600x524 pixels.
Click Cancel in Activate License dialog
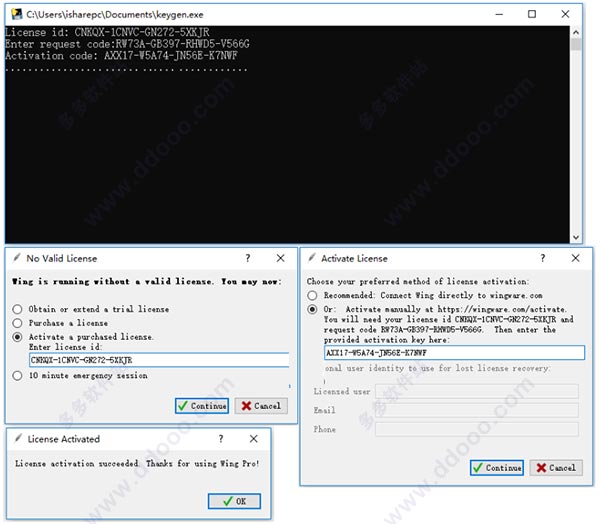click(x=556, y=468)
